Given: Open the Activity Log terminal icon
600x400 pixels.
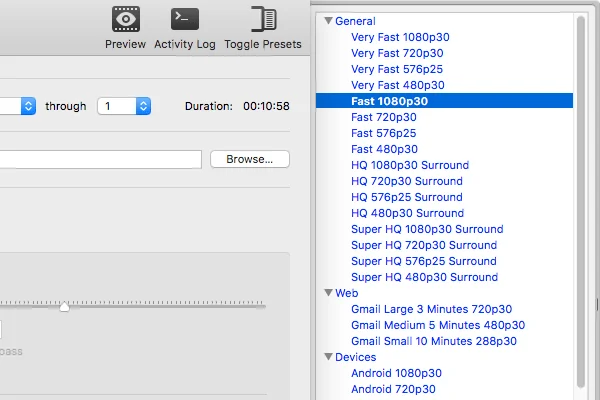Looking at the screenshot, I should coord(185,19).
